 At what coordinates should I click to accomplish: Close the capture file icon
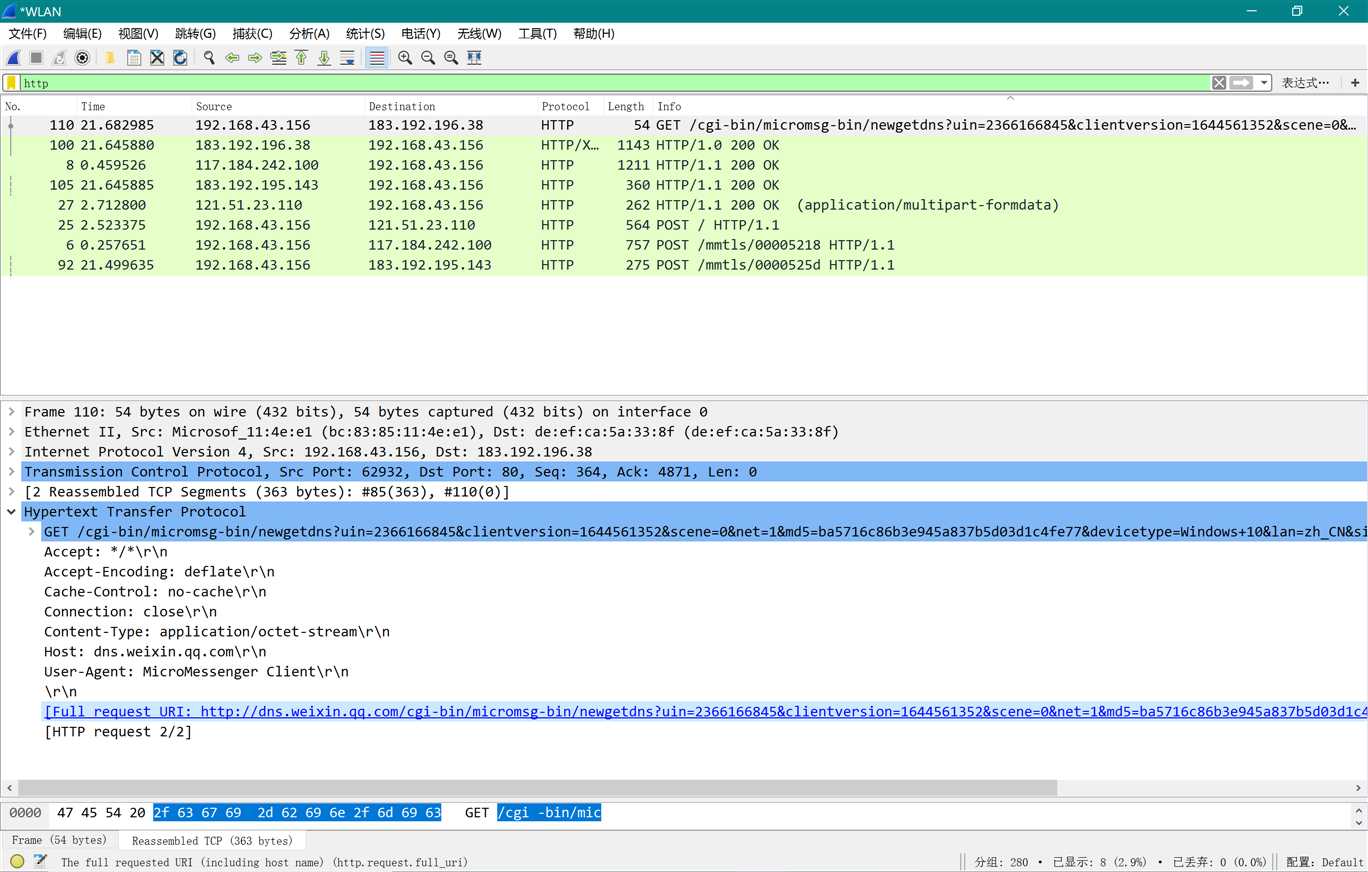(157, 58)
